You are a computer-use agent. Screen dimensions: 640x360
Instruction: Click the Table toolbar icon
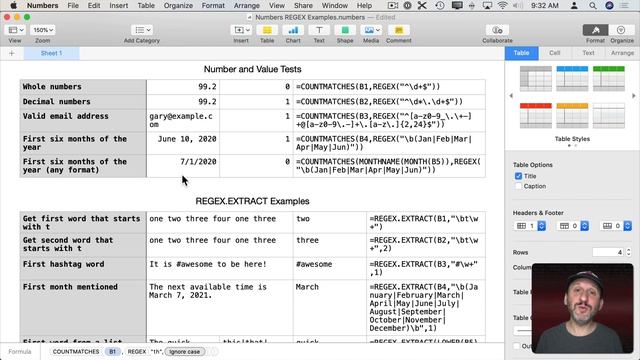(x=267, y=30)
